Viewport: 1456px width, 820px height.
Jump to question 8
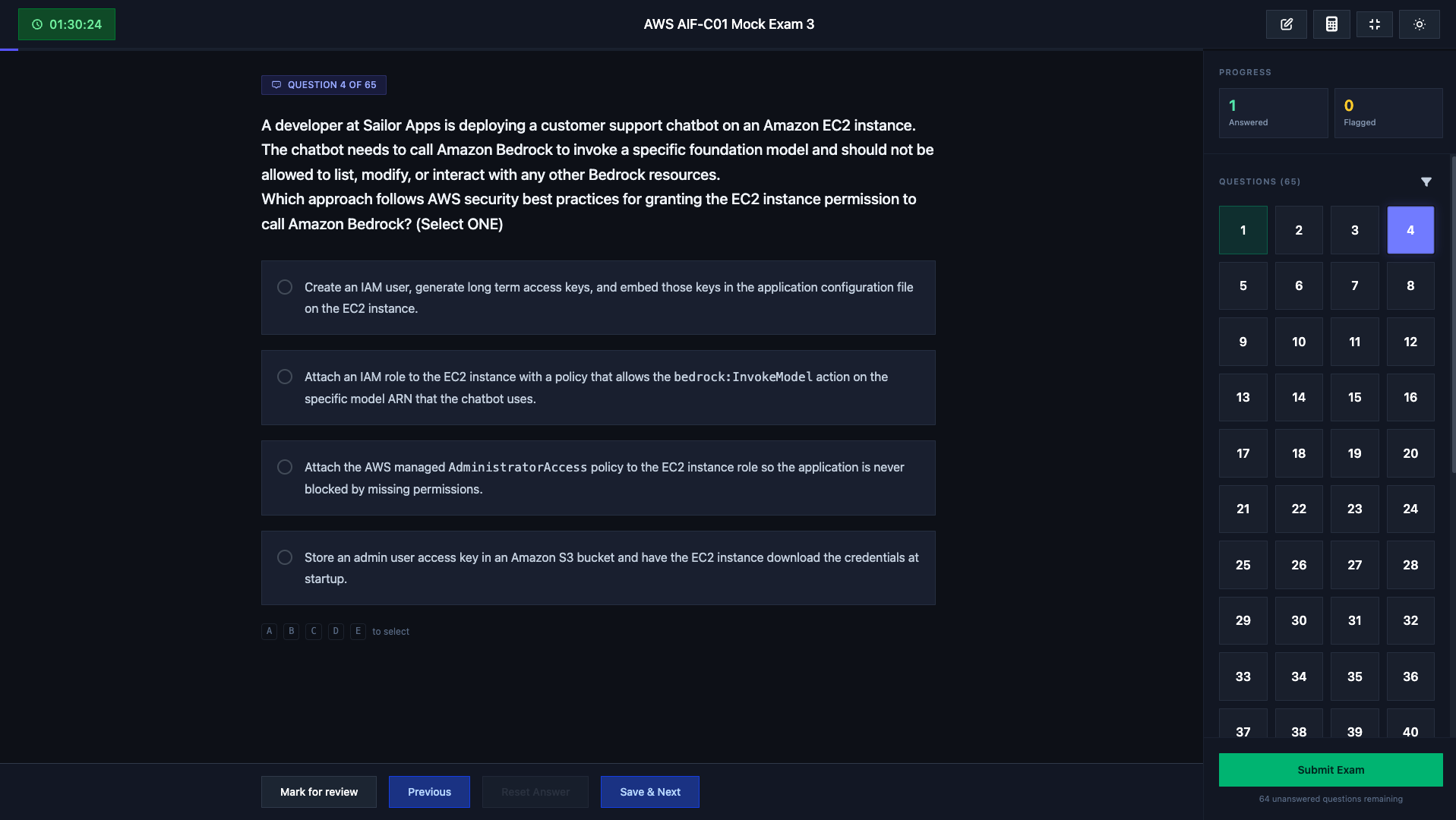click(x=1410, y=285)
